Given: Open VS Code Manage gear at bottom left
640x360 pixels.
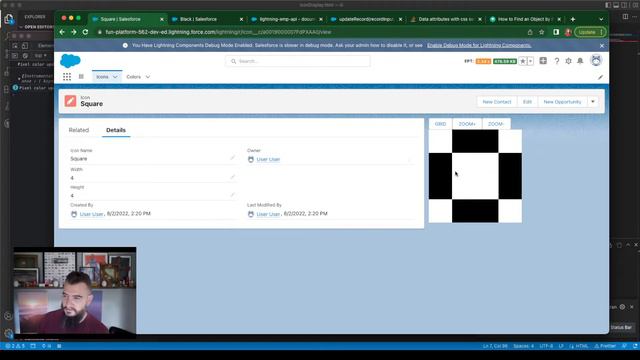Looking at the screenshot, I should pos(8,333).
